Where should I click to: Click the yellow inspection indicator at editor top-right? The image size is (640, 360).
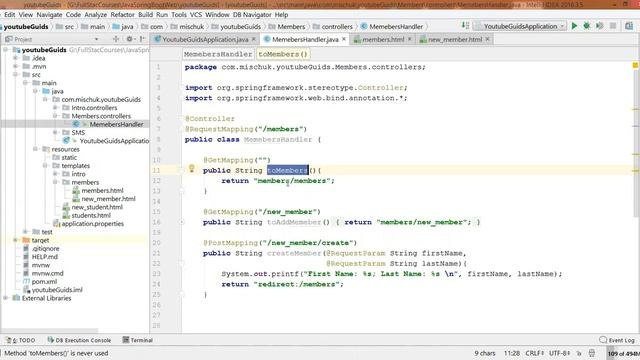635,65
